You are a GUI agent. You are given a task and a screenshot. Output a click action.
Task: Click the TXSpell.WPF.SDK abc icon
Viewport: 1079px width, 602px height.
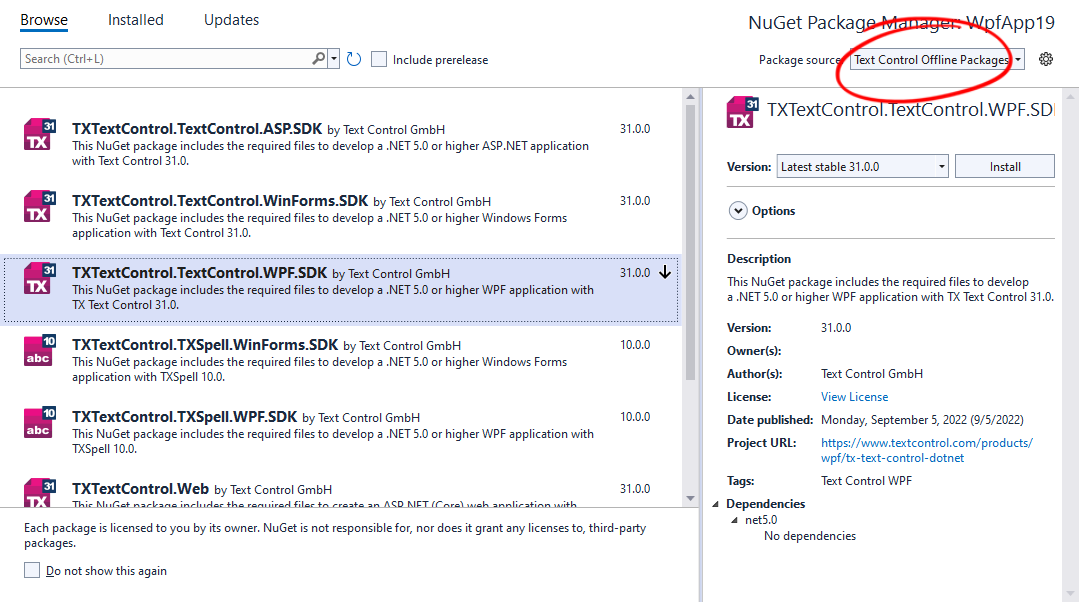click(x=39, y=422)
